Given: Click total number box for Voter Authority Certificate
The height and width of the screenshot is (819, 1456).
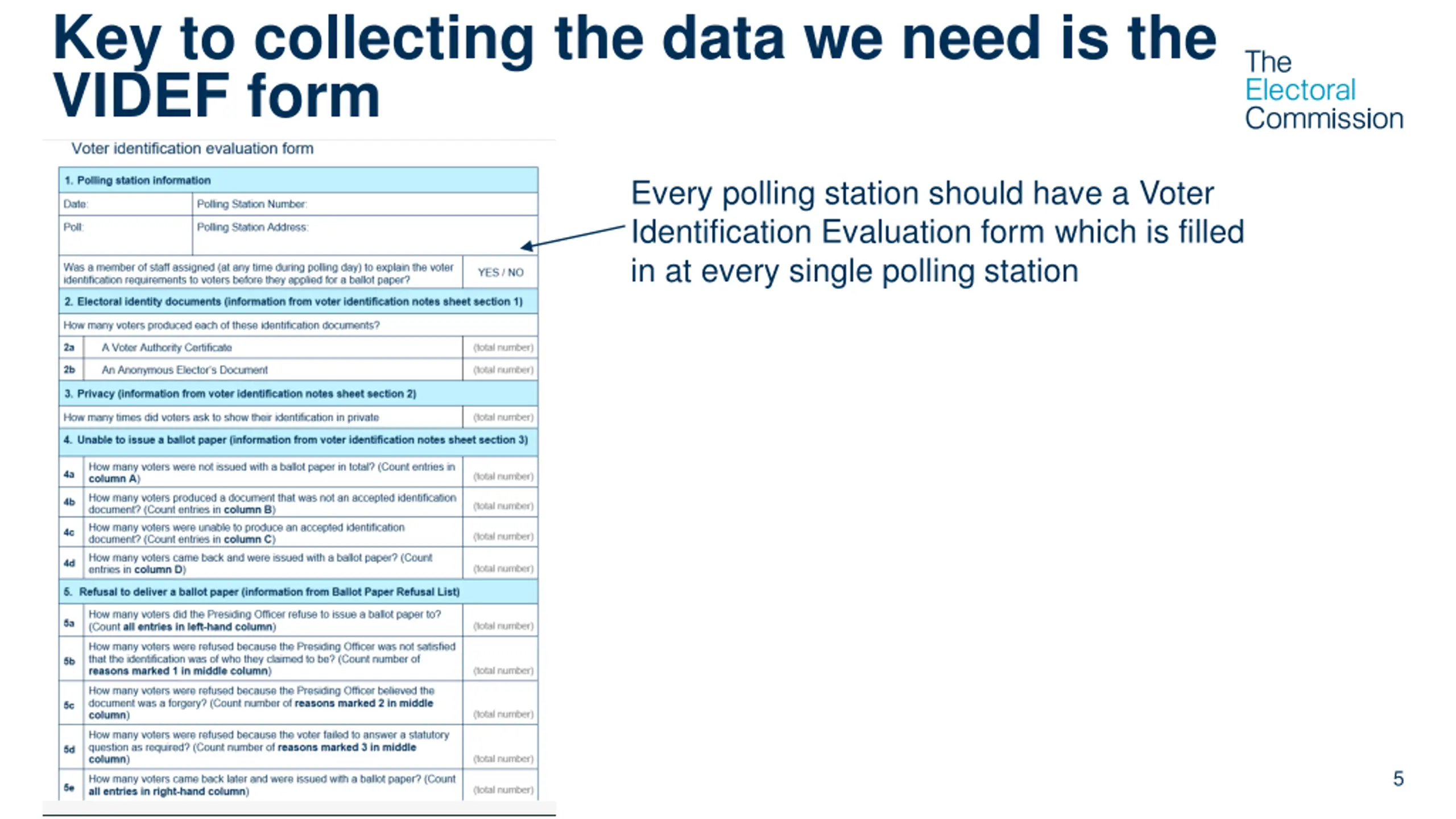Looking at the screenshot, I should click(500, 348).
